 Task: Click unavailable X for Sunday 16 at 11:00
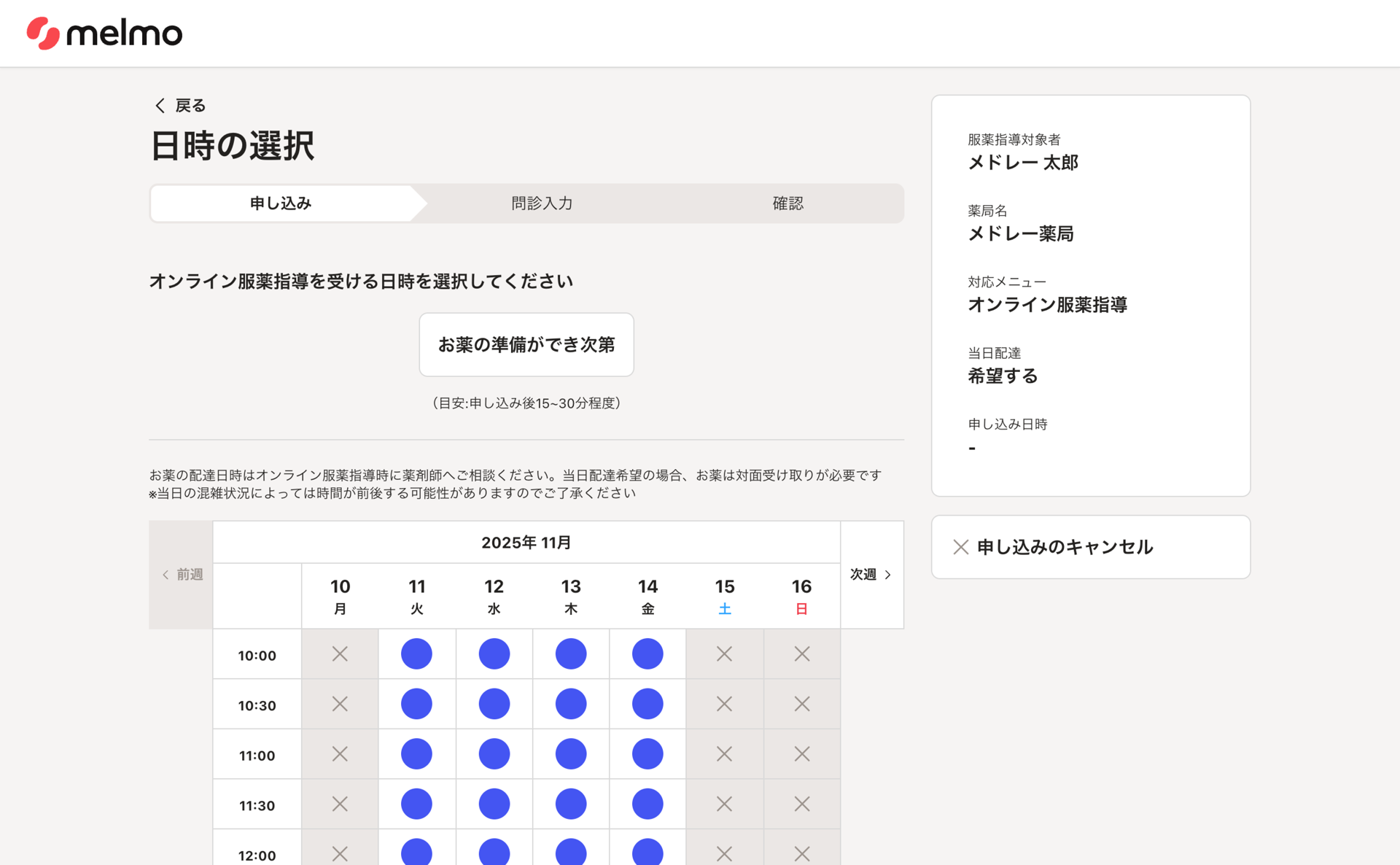pyautogui.click(x=801, y=753)
